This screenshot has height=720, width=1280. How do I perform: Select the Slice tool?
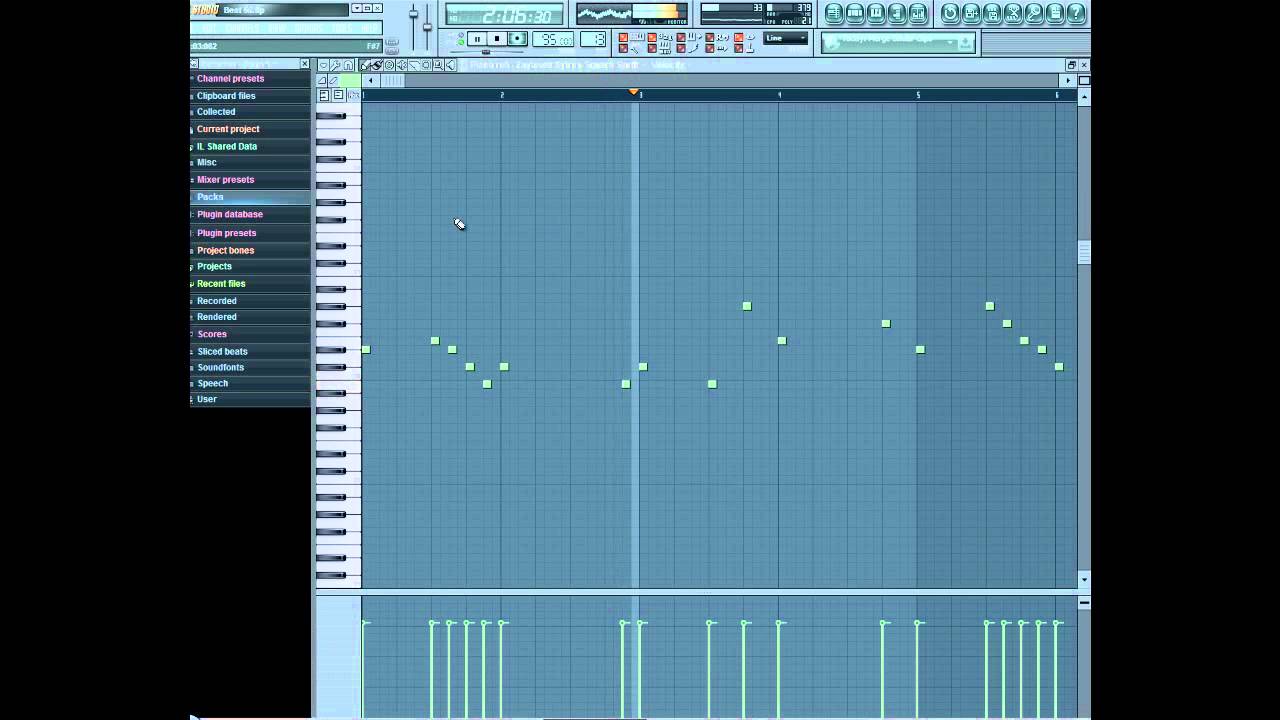pos(414,65)
